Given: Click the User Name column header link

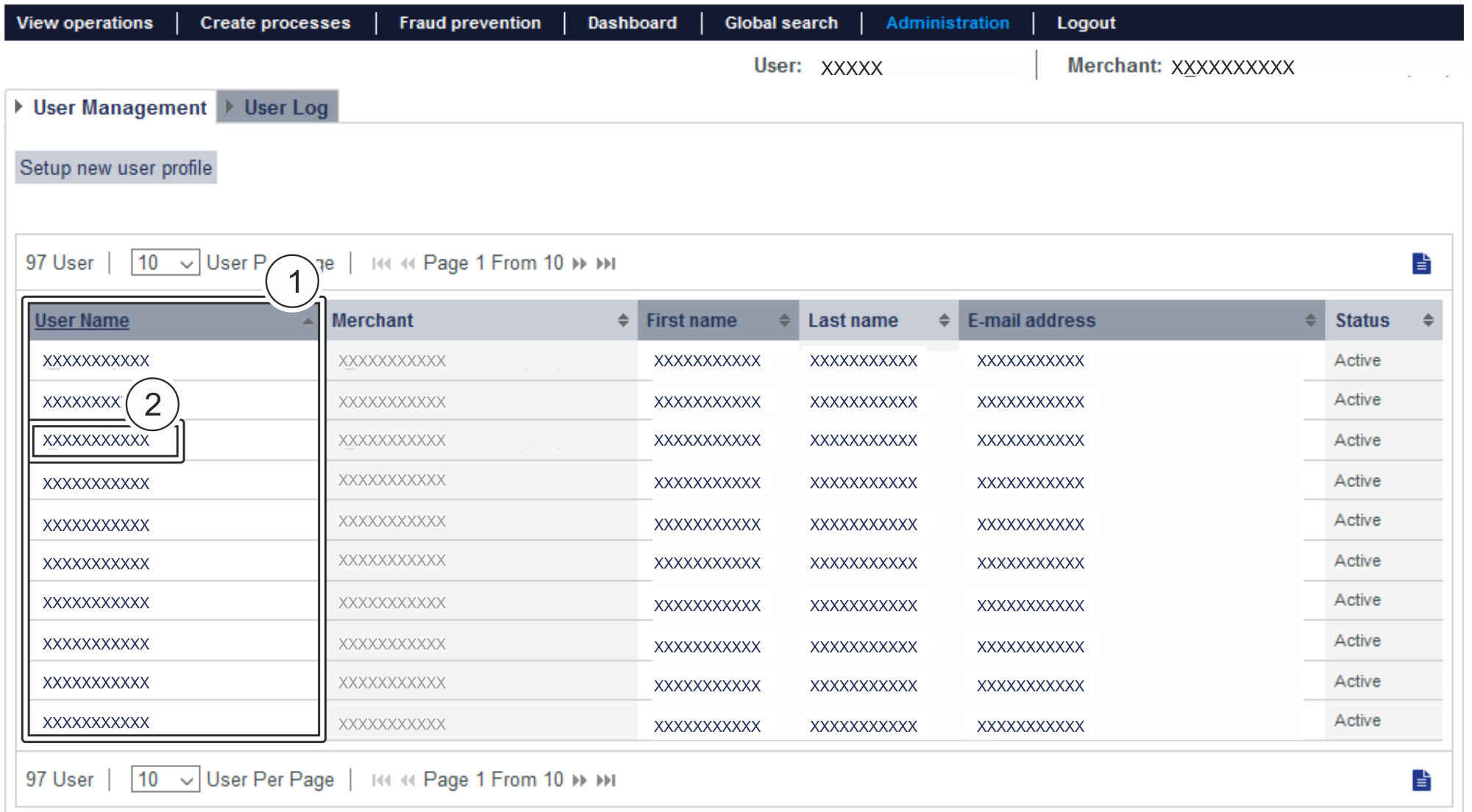Looking at the screenshot, I should (x=82, y=321).
